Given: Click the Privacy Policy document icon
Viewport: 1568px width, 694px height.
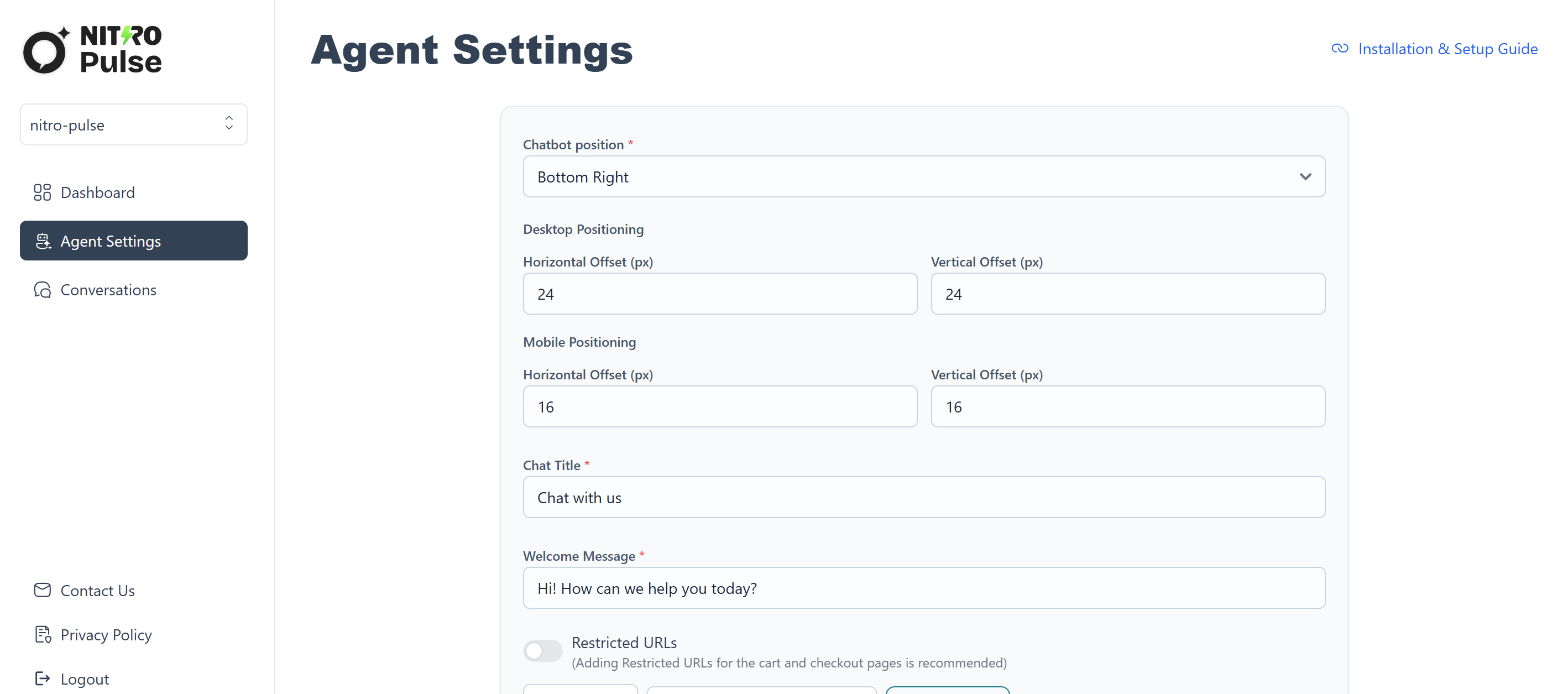Looking at the screenshot, I should pyautogui.click(x=42, y=634).
